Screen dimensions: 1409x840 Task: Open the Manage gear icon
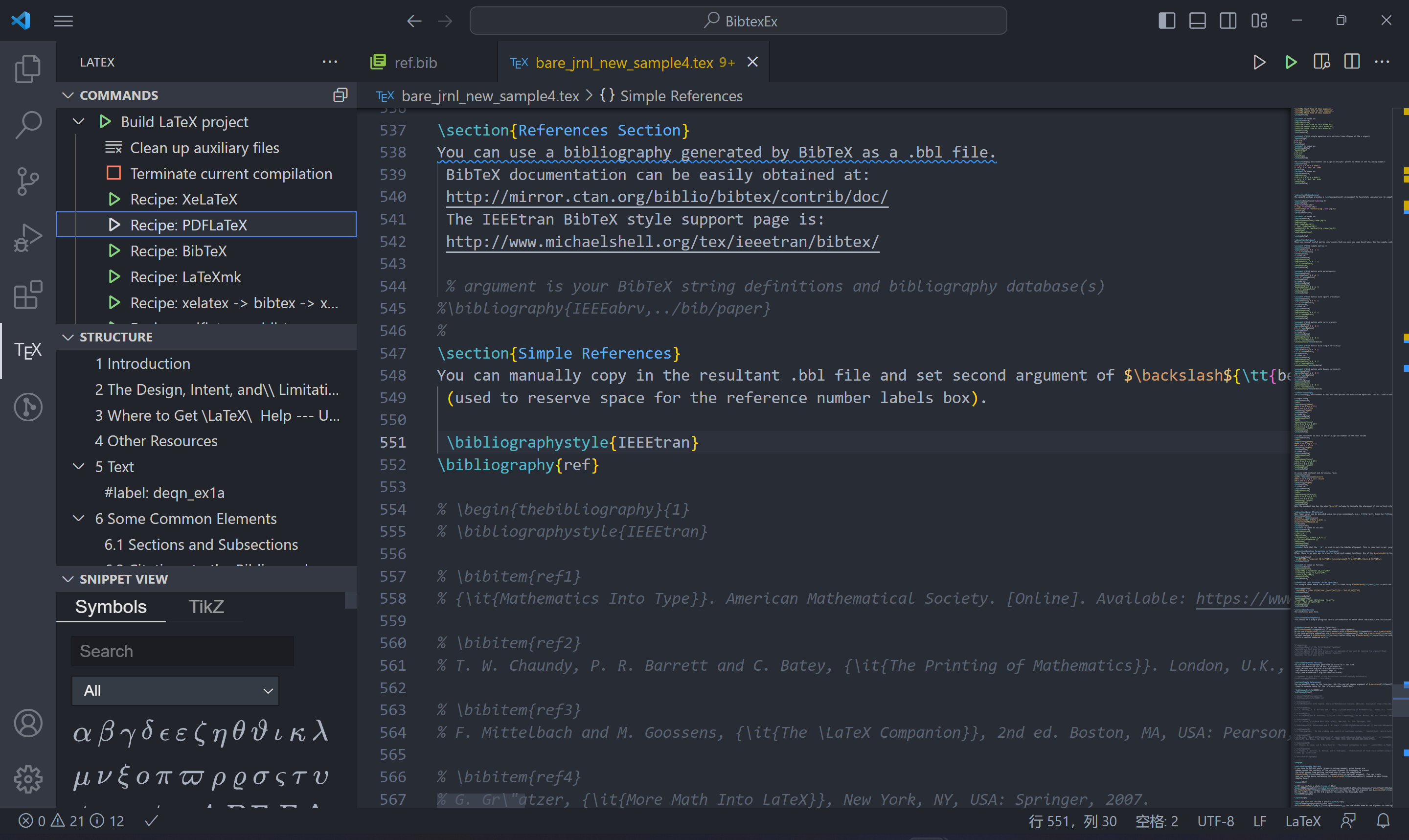28,779
